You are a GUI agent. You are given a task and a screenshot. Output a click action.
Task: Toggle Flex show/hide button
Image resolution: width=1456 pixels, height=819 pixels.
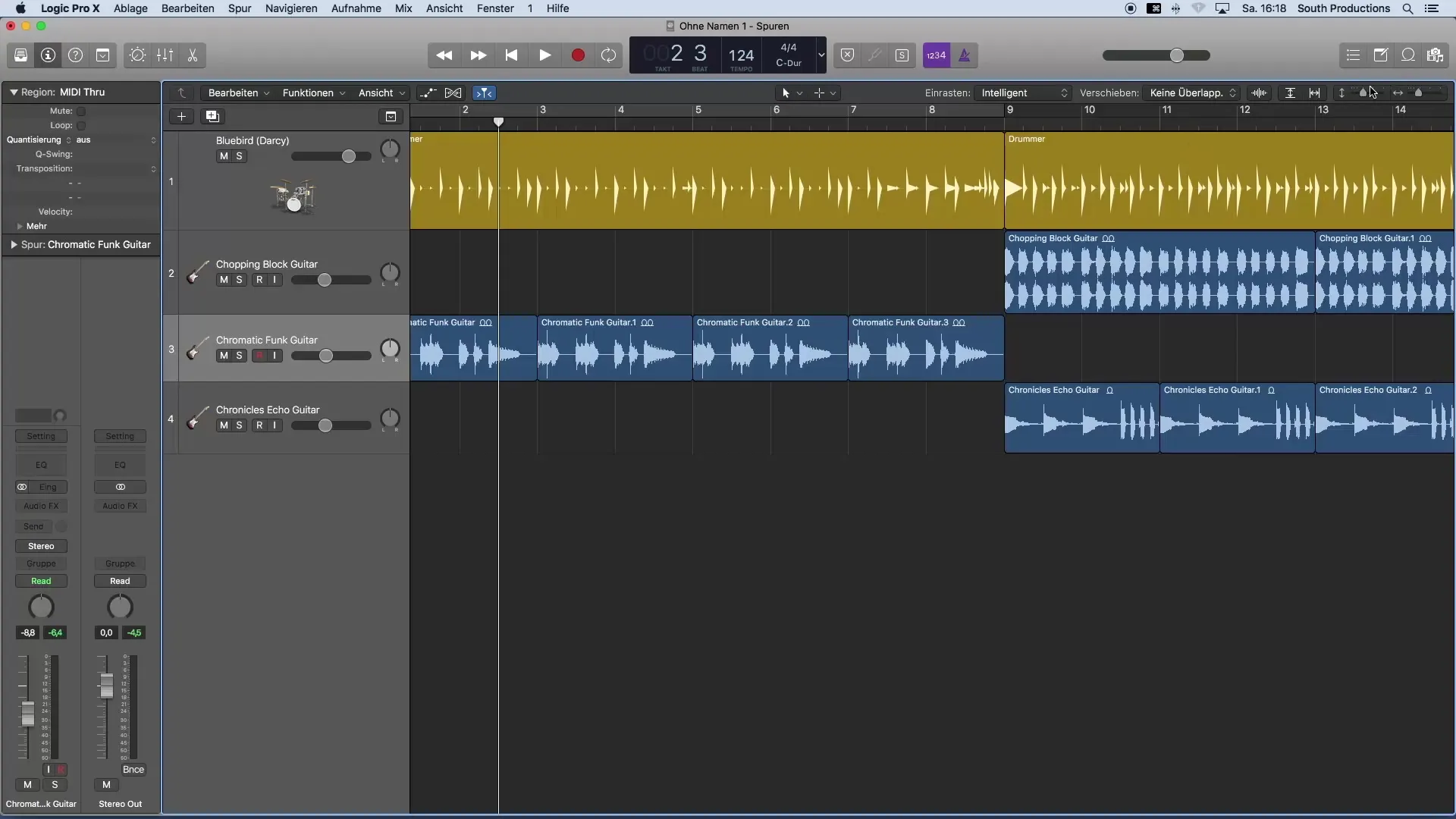453,93
